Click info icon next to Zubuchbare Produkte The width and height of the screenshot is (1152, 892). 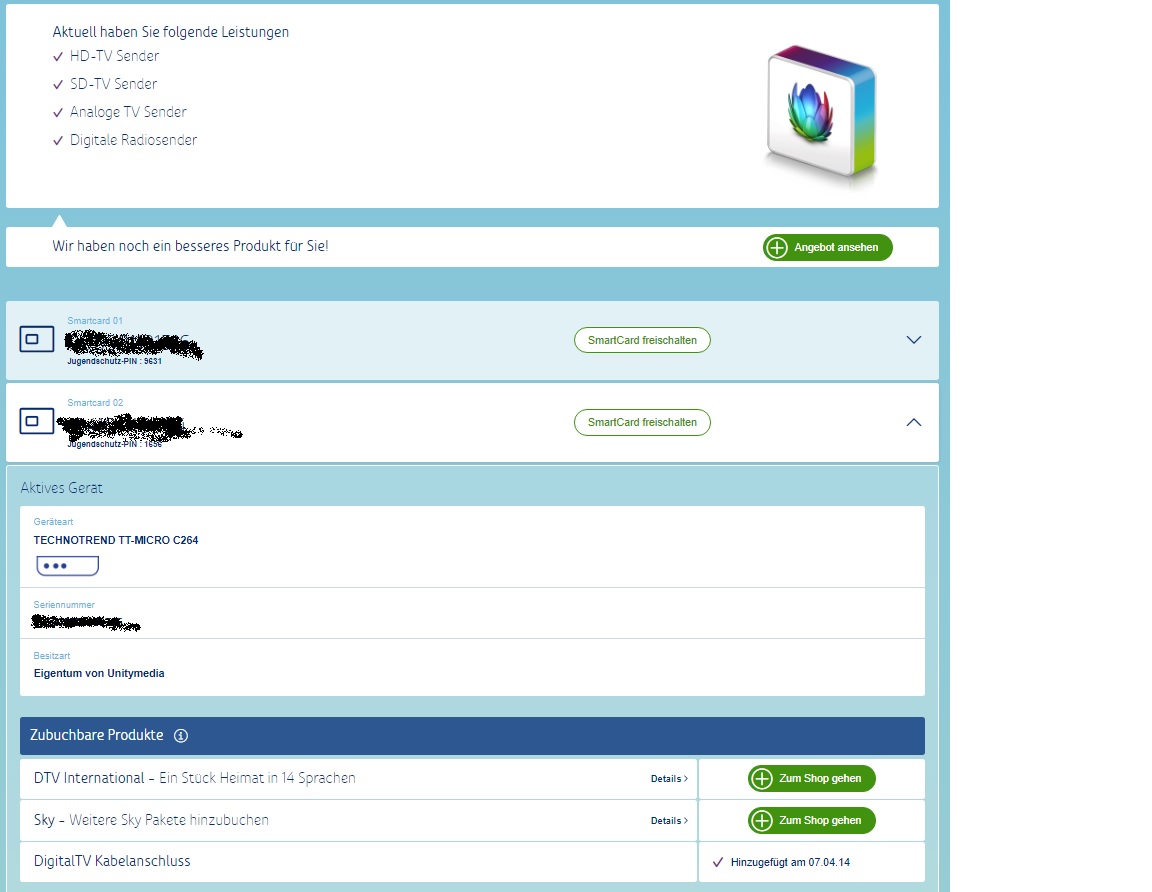181,736
